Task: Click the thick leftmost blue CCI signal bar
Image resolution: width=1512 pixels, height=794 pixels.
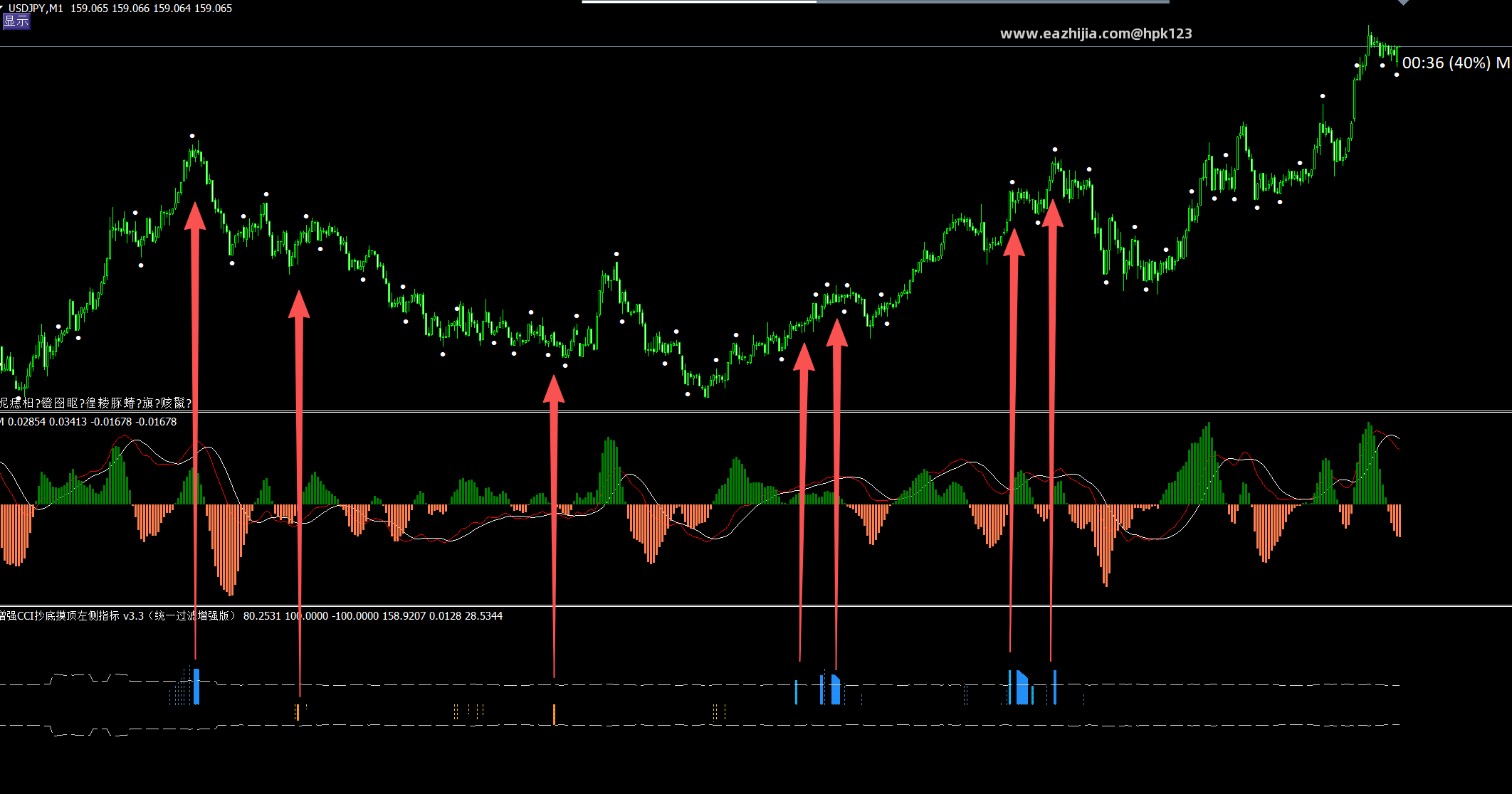Action: 196,687
